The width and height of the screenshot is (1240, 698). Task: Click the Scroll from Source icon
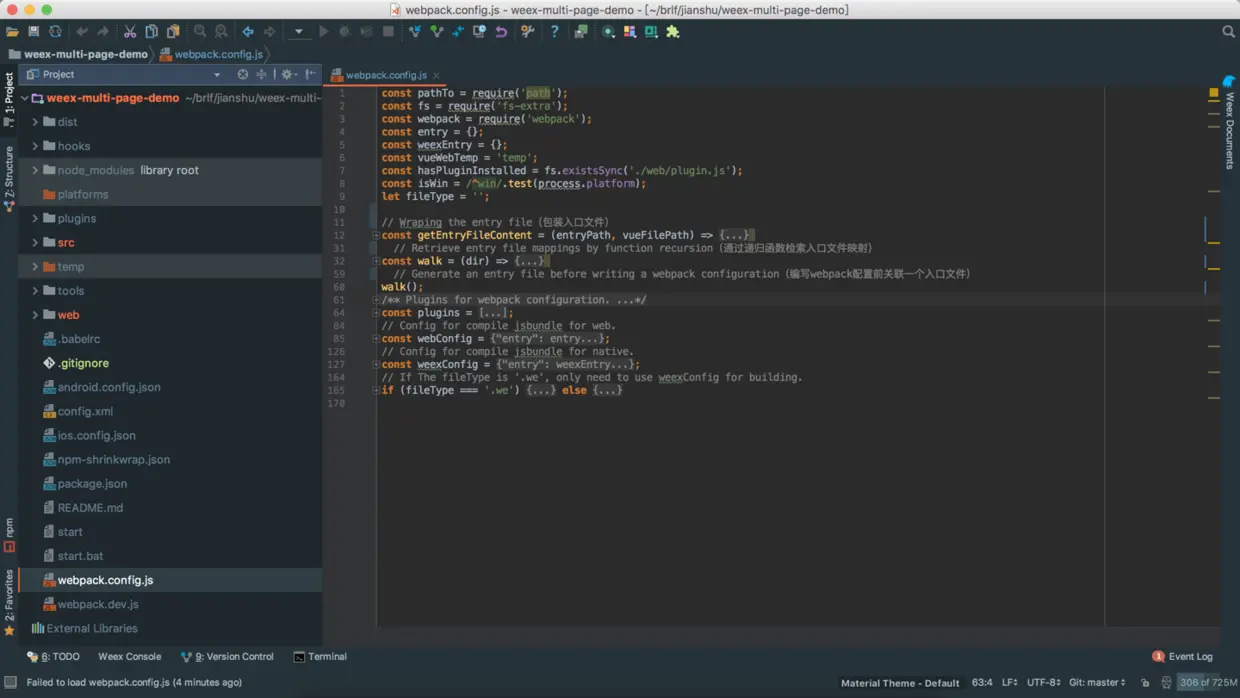point(243,75)
